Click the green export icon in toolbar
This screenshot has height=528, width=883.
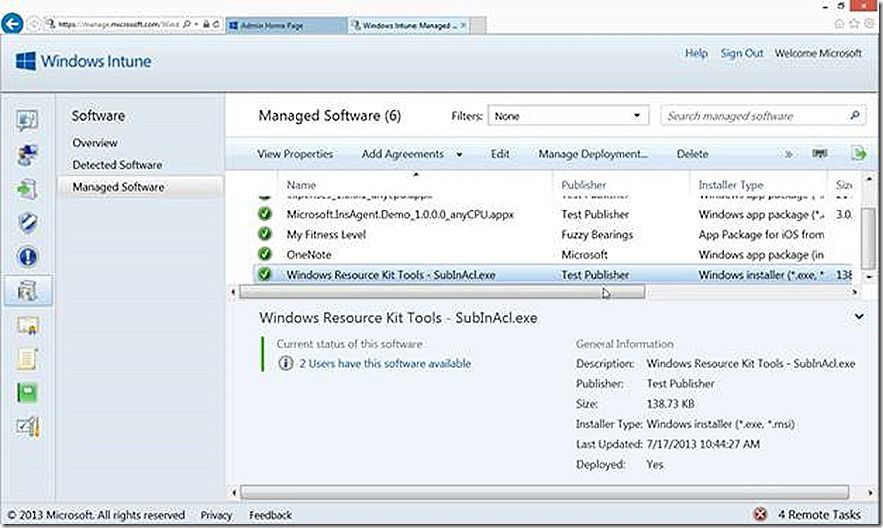click(x=859, y=153)
